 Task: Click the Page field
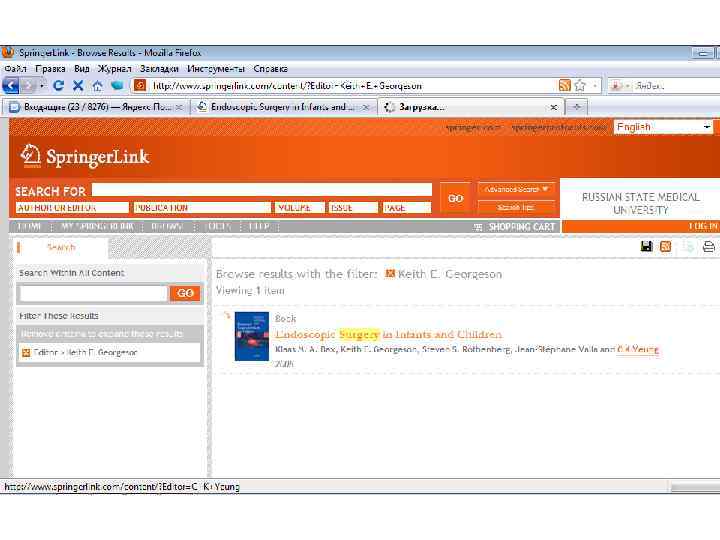pyautogui.click(x=407, y=208)
